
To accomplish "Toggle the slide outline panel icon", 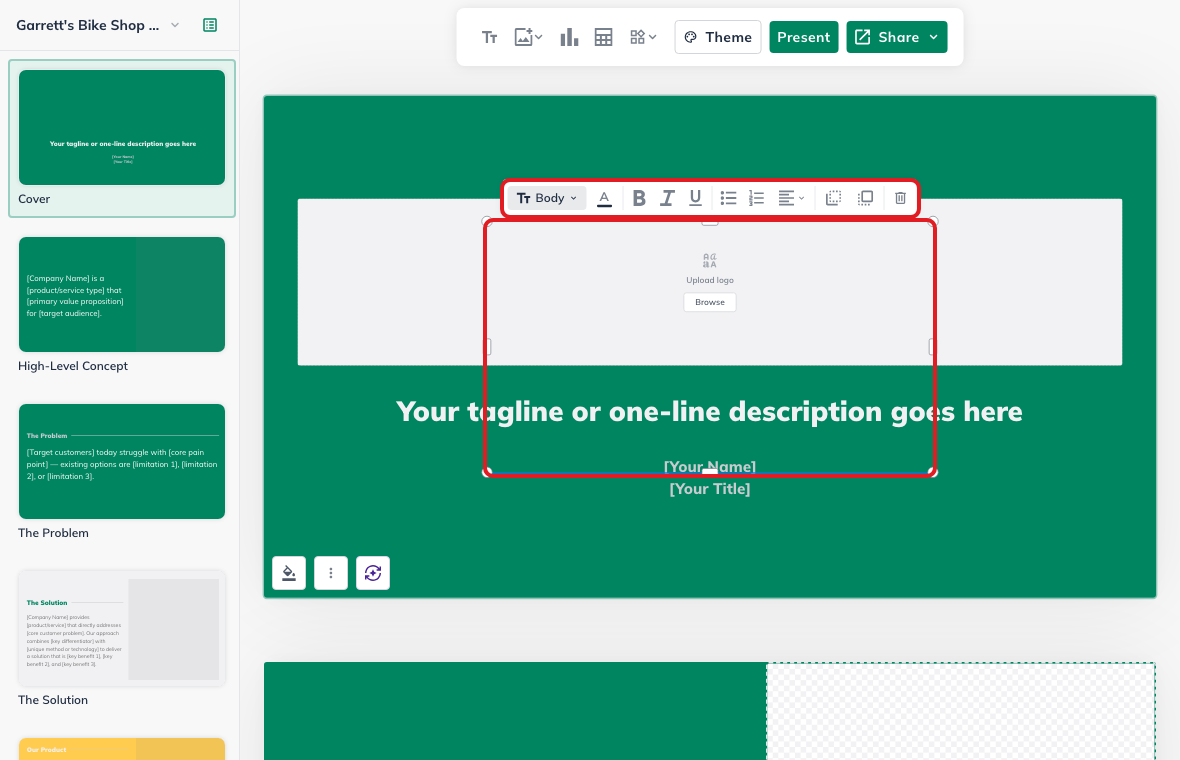I will coord(210,25).
